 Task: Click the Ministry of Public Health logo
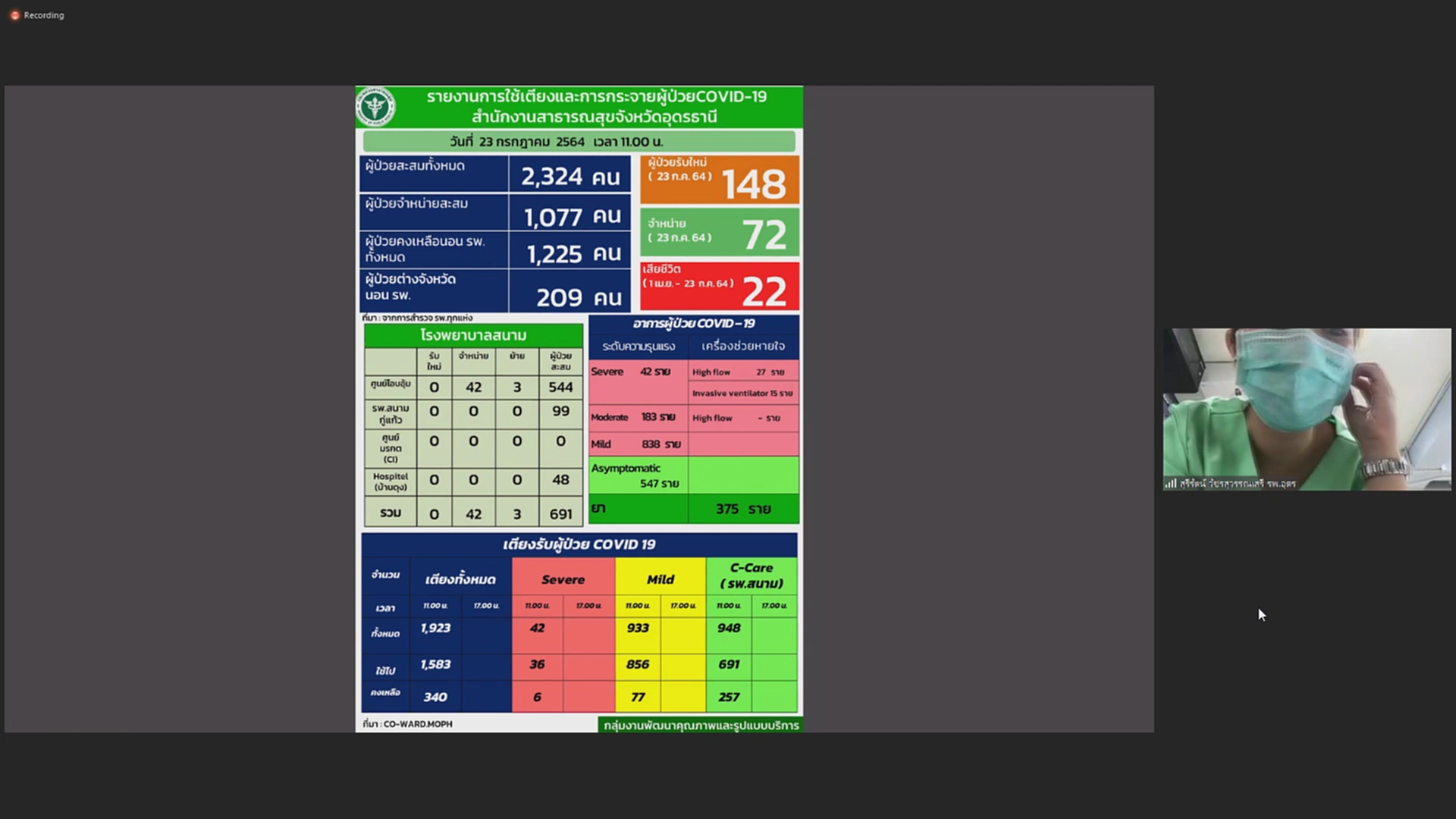pyautogui.click(x=375, y=107)
